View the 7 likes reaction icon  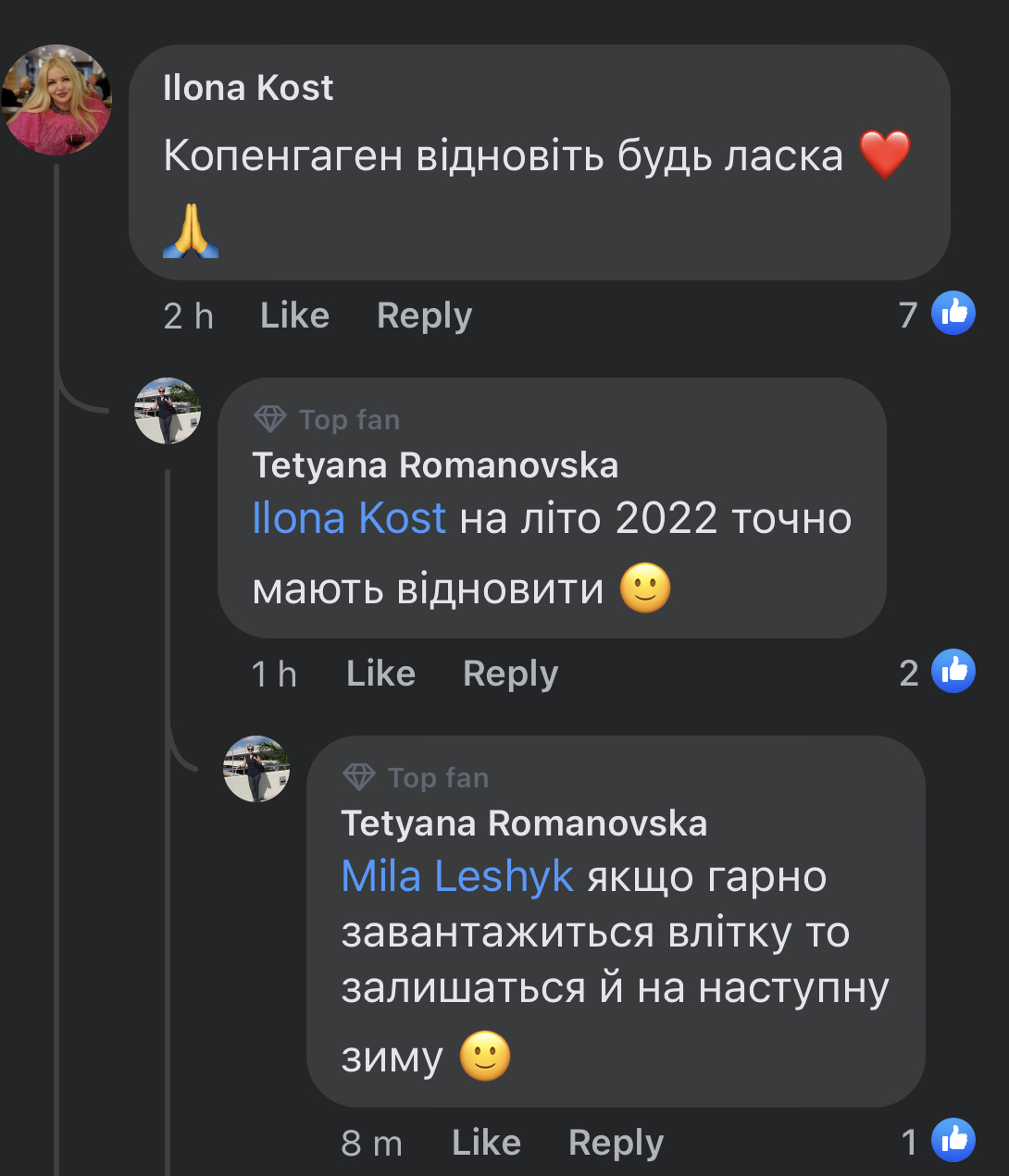pos(953,314)
